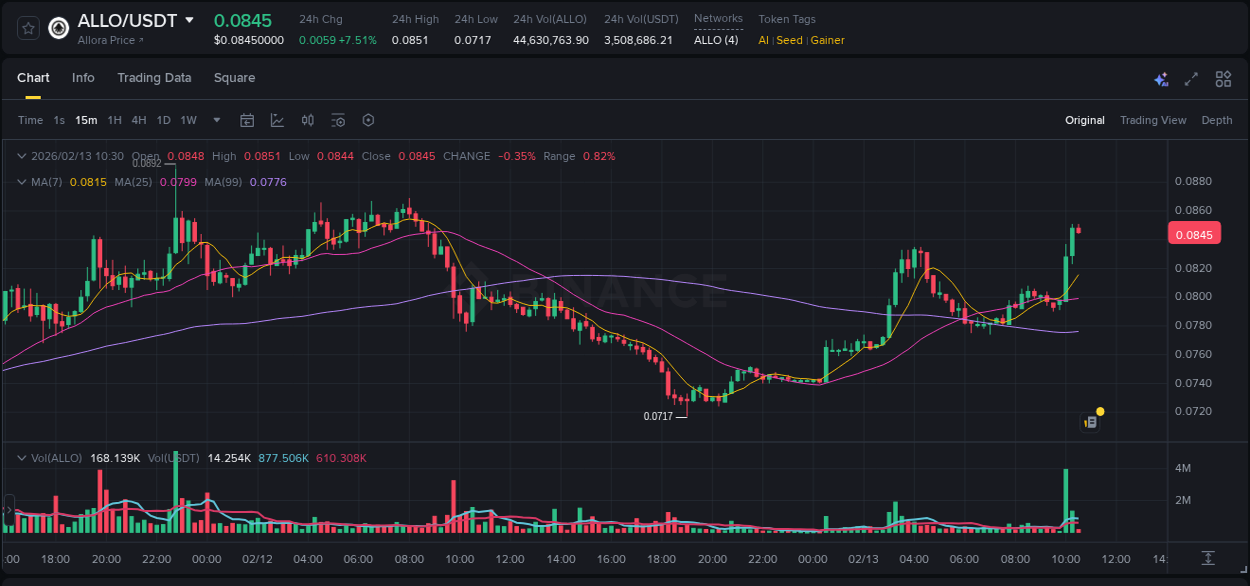Toggle the favorite star for ALLO/USDT
This screenshot has height=586, width=1250.
click(x=27, y=28)
